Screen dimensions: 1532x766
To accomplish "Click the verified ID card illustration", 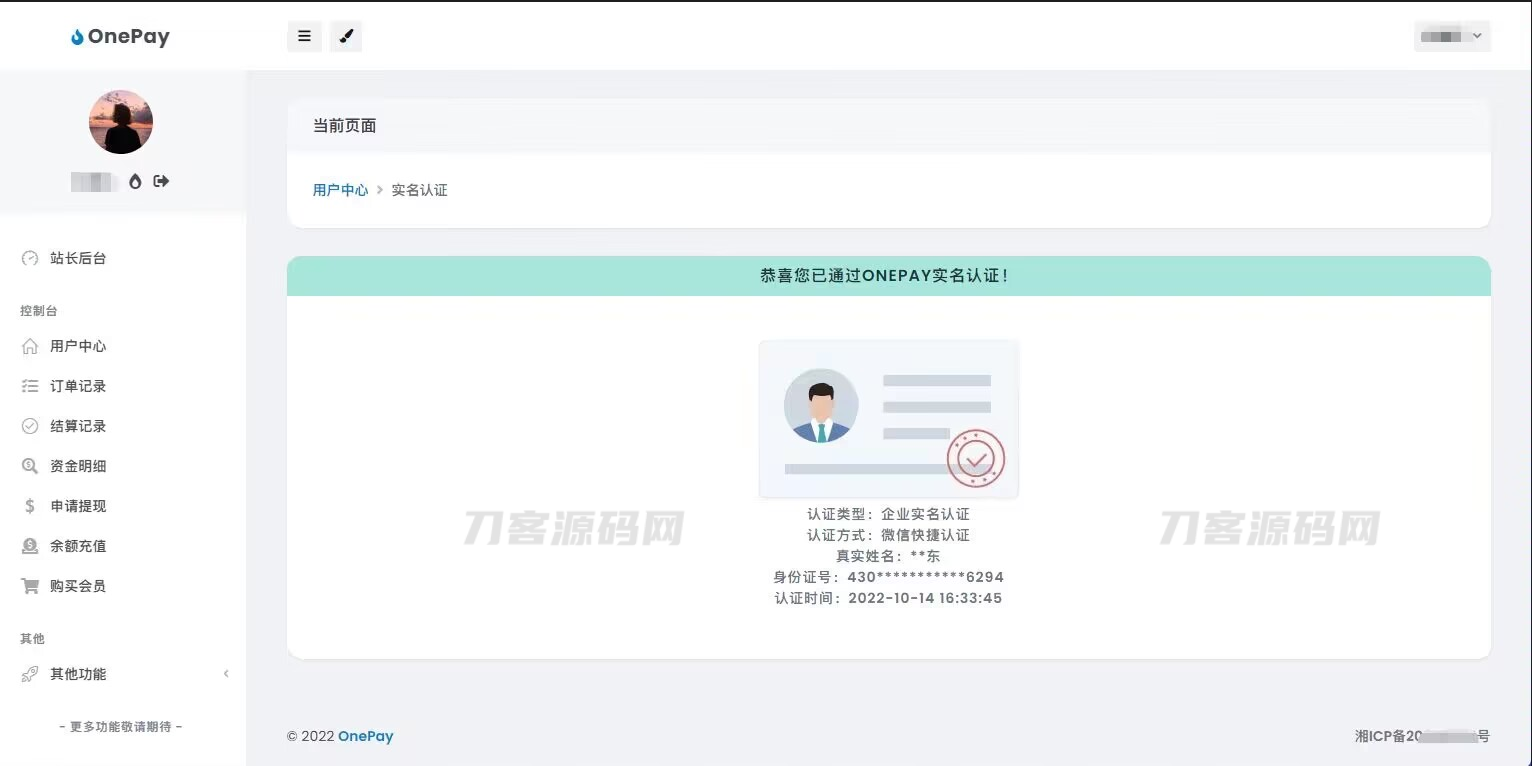I will pyautogui.click(x=888, y=419).
